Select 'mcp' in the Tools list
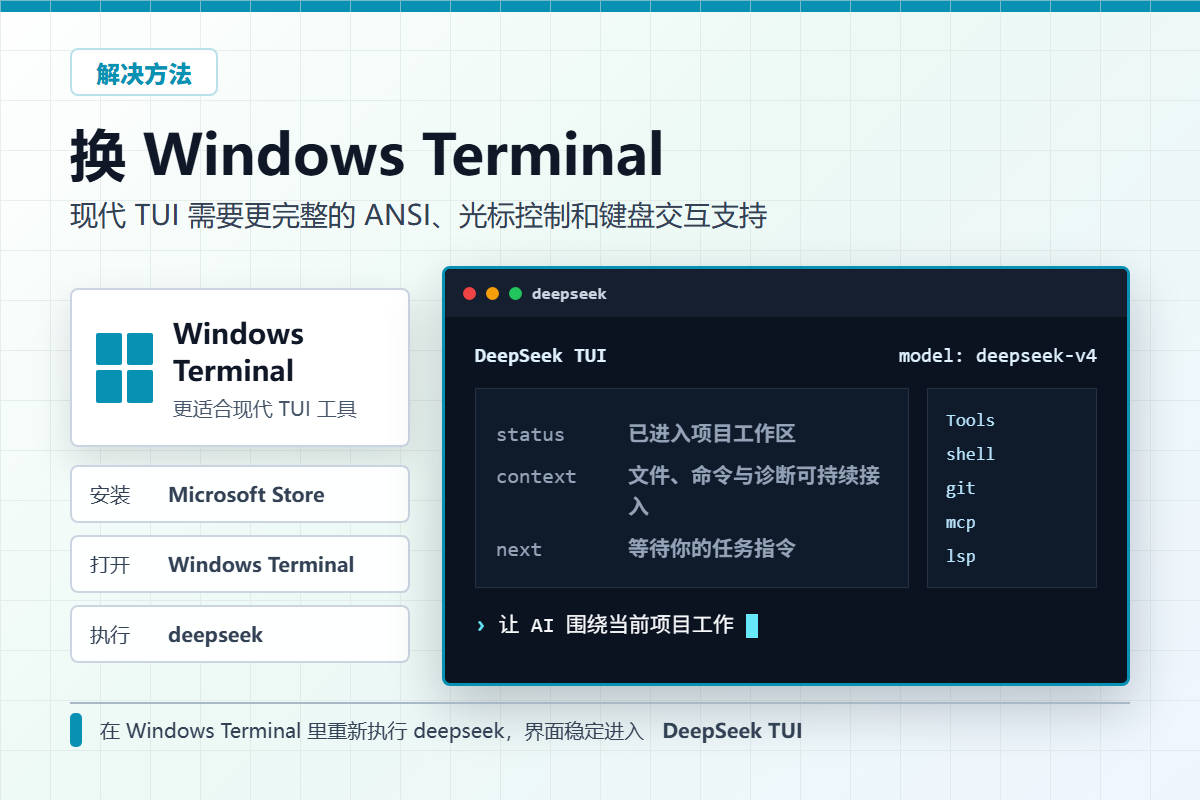 pos(960,523)
